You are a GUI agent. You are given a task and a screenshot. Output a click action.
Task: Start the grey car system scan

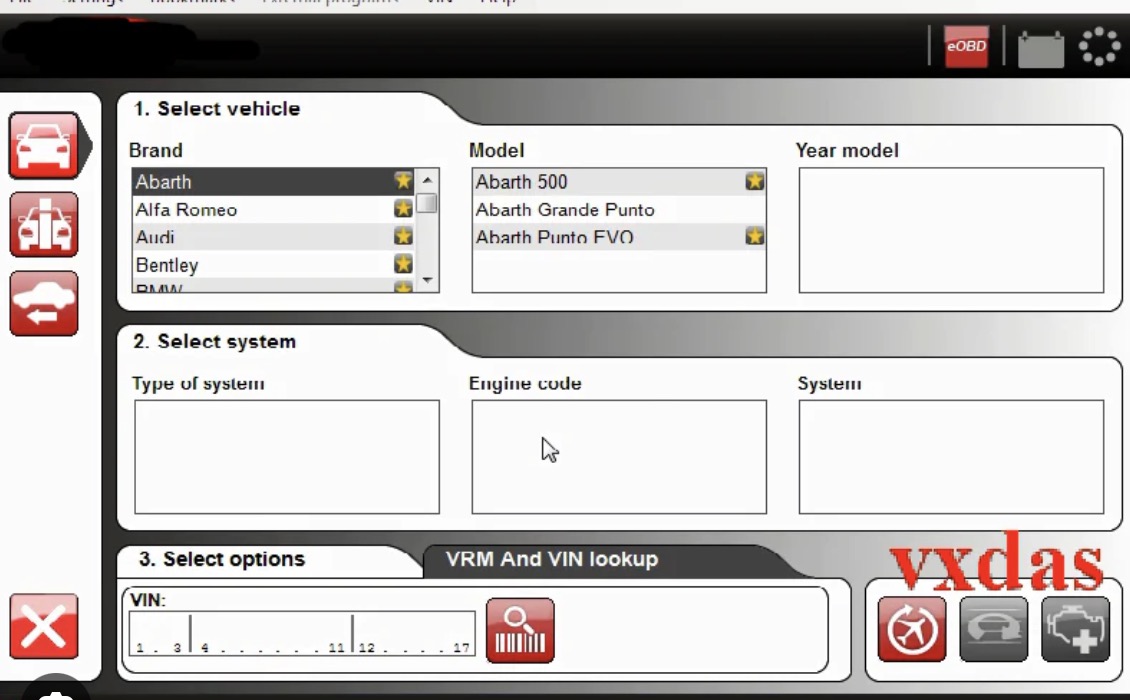(994, 629)
